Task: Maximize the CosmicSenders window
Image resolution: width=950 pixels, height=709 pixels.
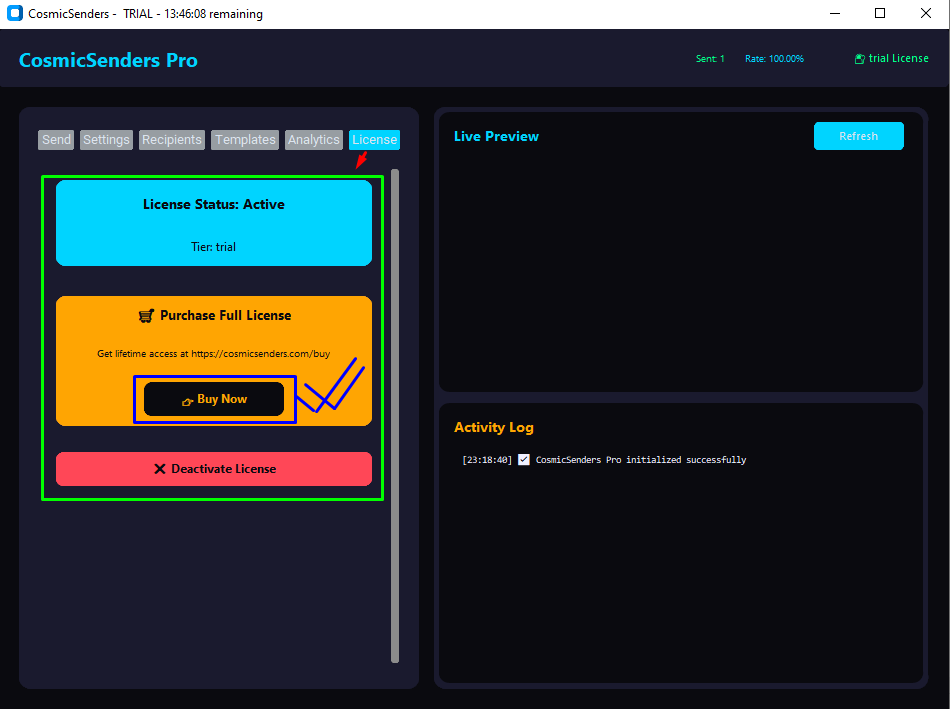Action: click(x=880, y=13)
